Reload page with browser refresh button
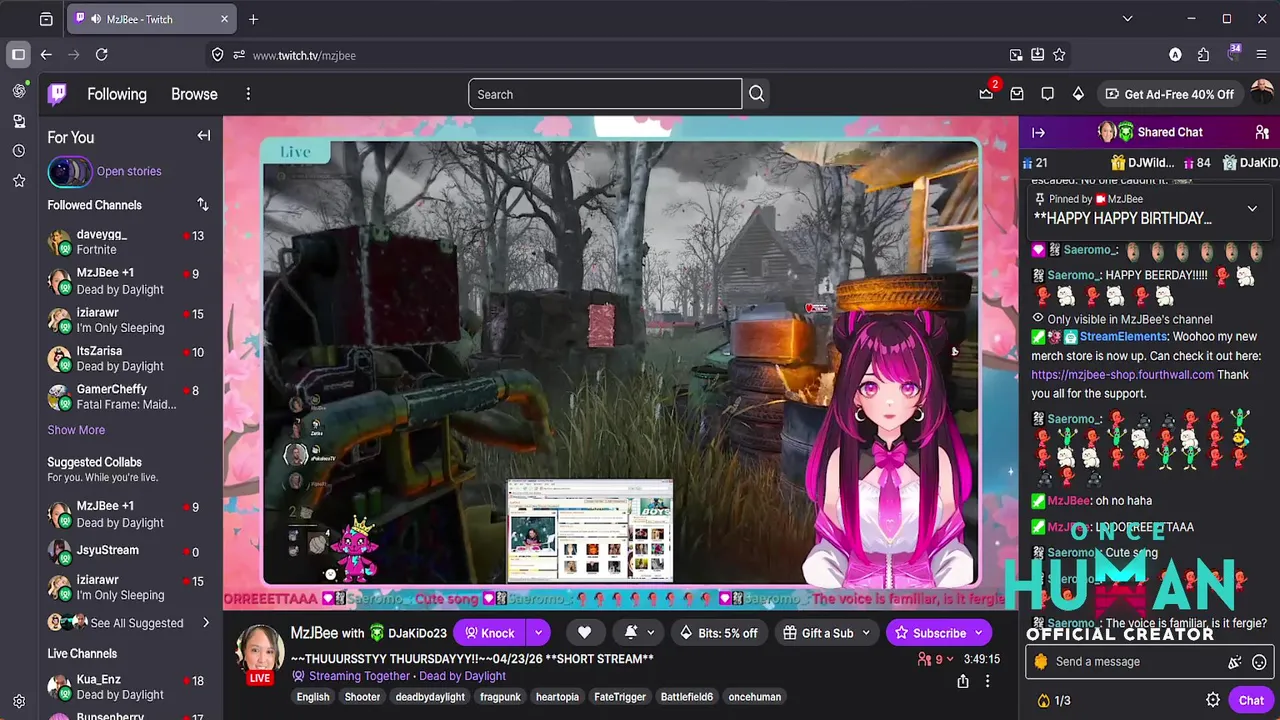Image resolution: width=1280 pixels, height=720 pixels. 101,55
